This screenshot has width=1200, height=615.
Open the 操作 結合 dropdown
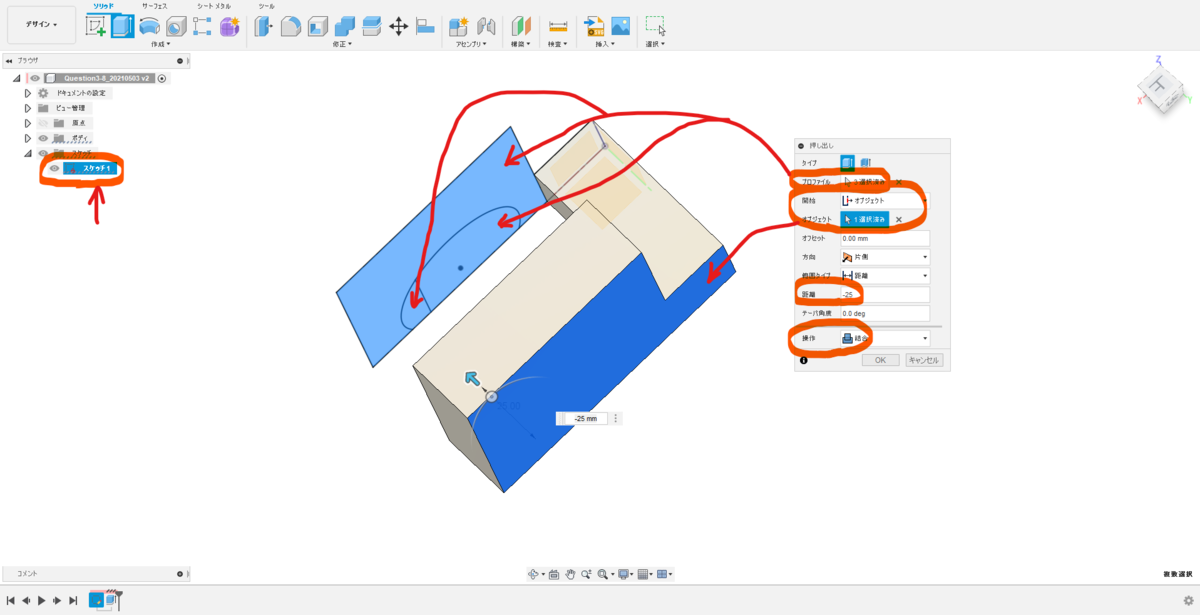(885, 338)
